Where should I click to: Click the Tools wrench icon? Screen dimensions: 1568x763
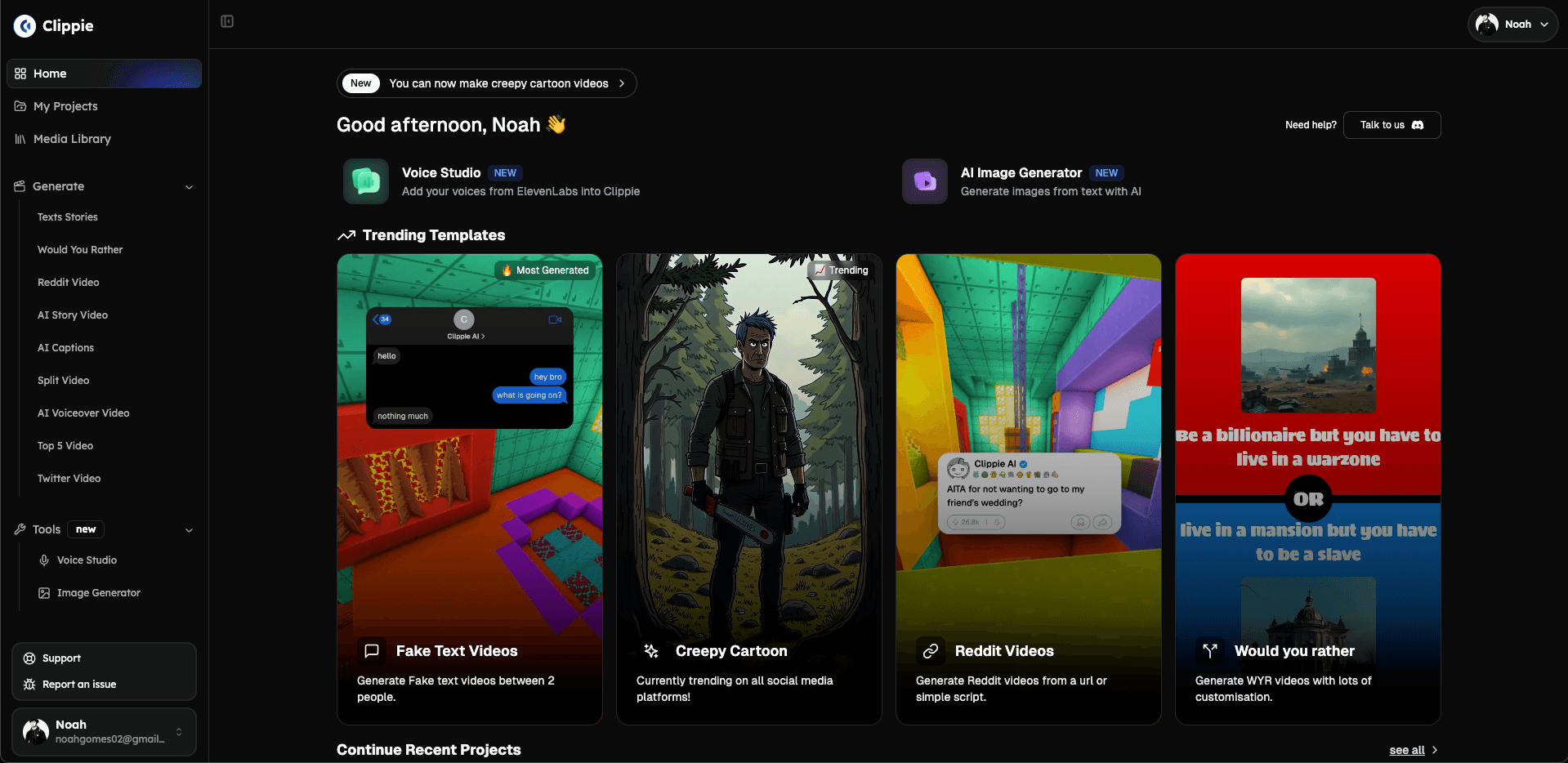[x=20, y=529]
